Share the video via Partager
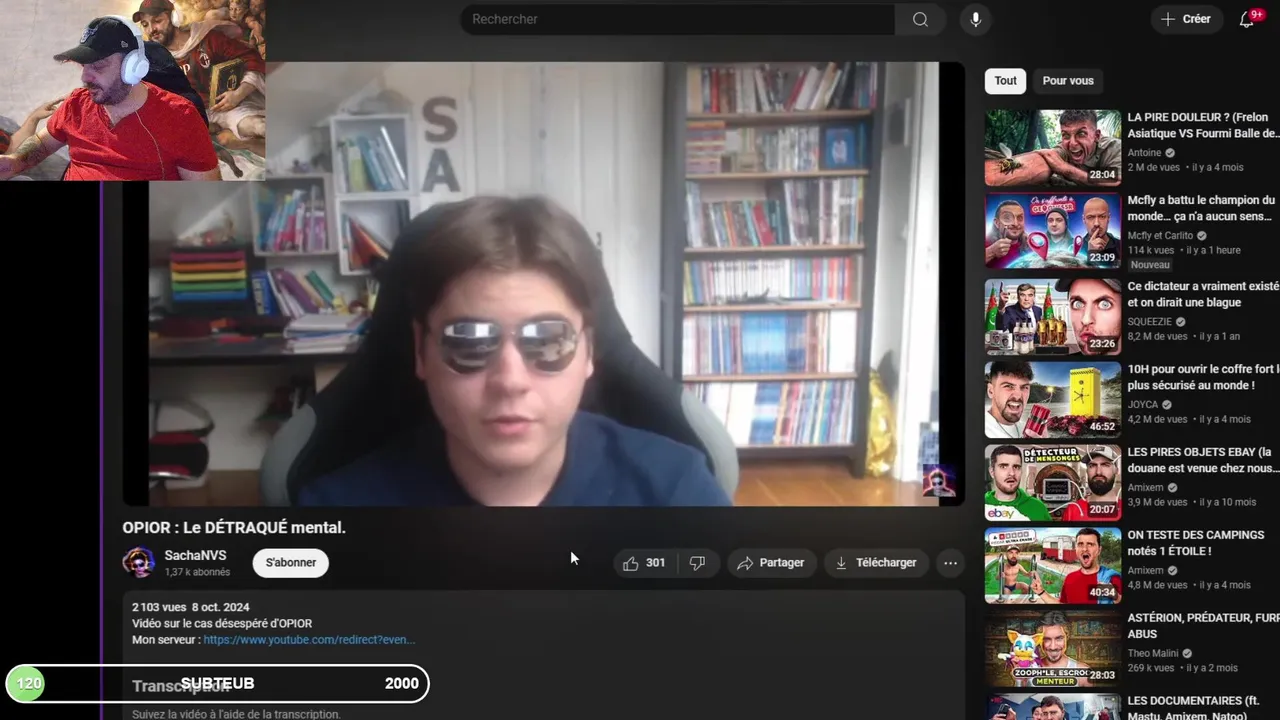The image size is (1280, 720). 770,563
